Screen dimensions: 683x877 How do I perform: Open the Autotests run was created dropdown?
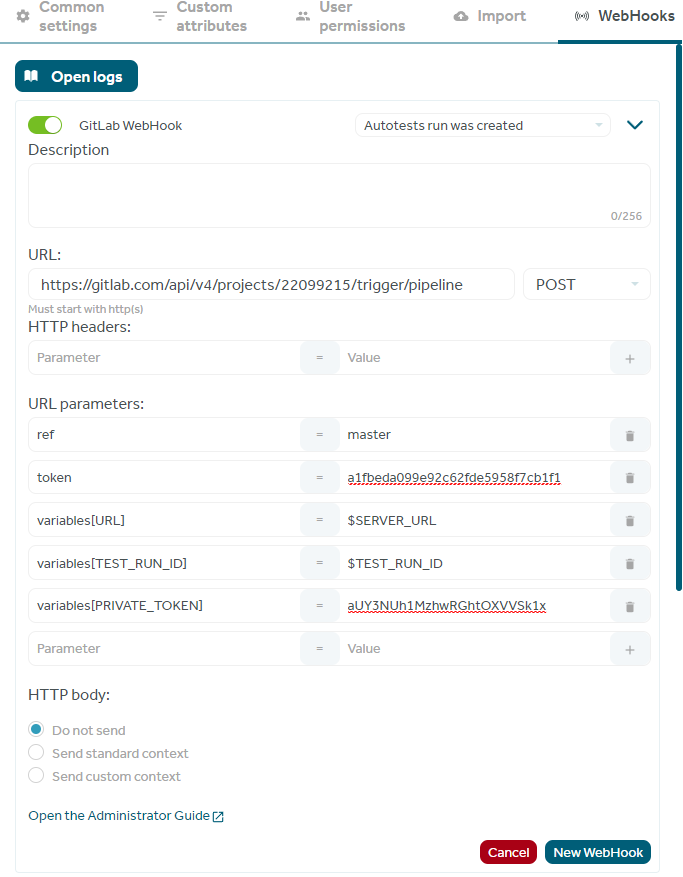(482, 125)
